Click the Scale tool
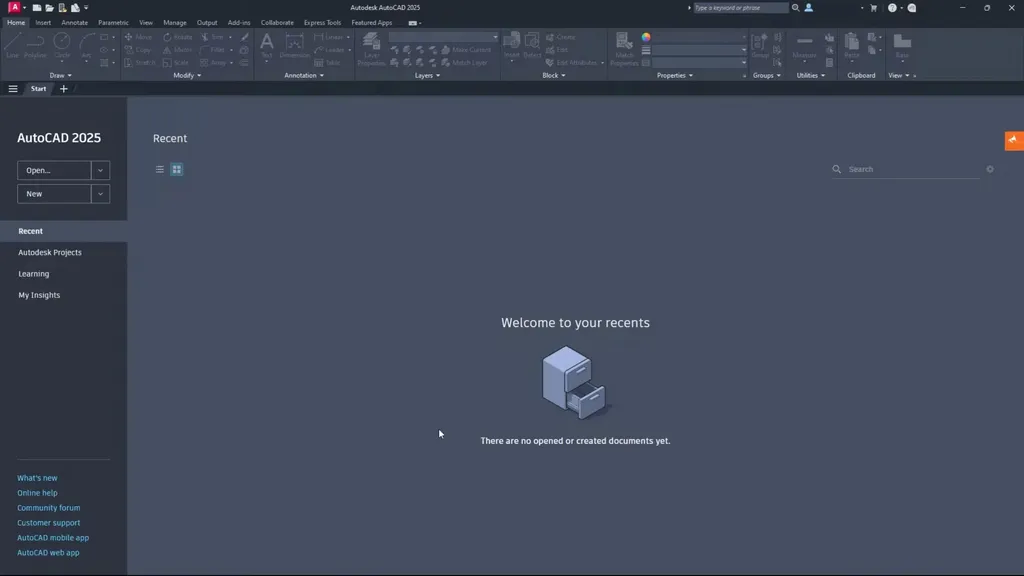1024x576 pixels. (x=176, y=63)
